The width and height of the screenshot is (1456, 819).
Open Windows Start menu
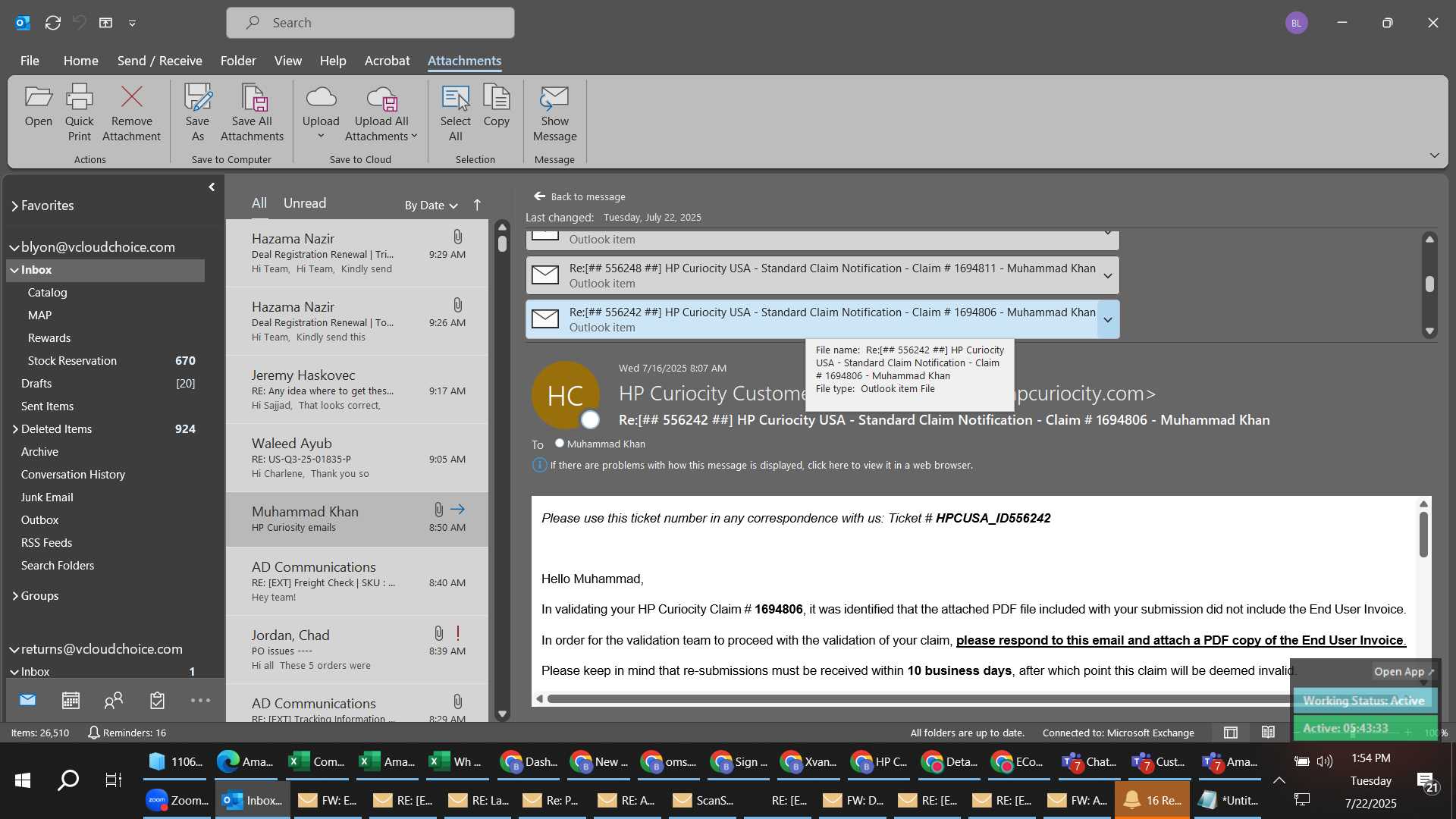(23, 780)
